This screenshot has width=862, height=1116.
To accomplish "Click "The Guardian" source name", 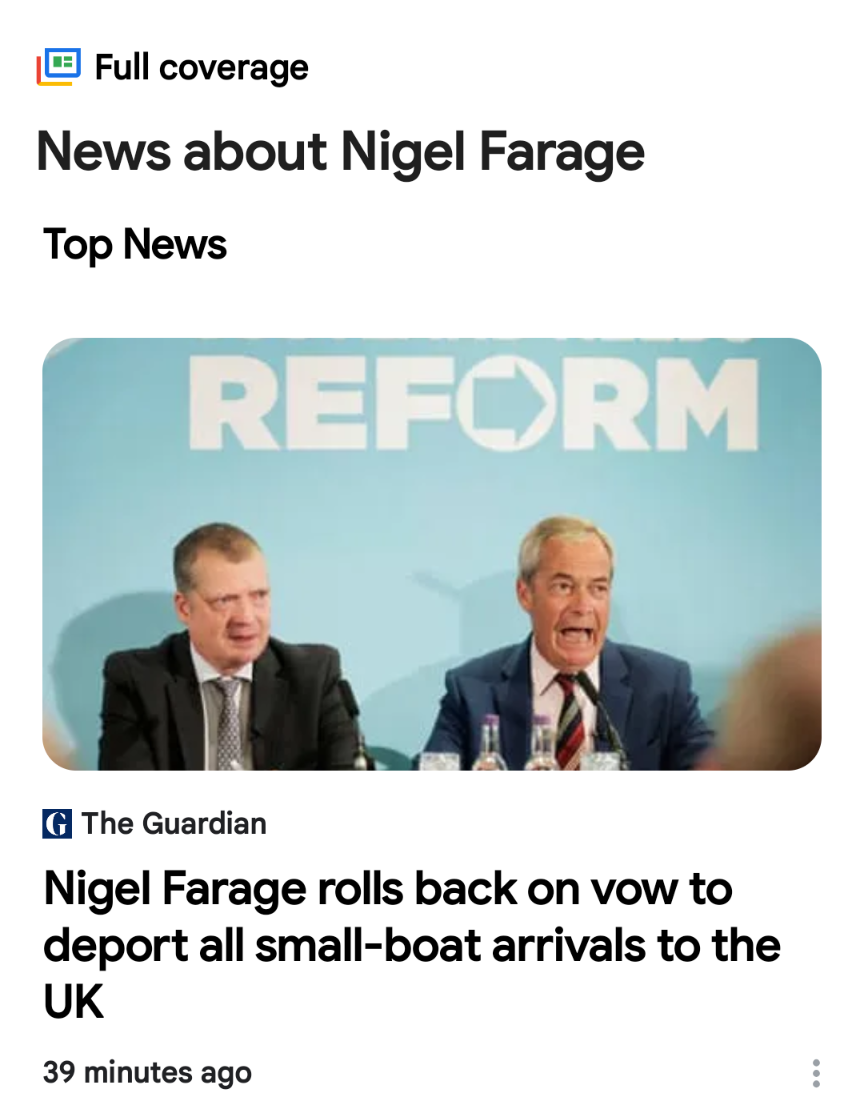I will [x=174, y=824].
